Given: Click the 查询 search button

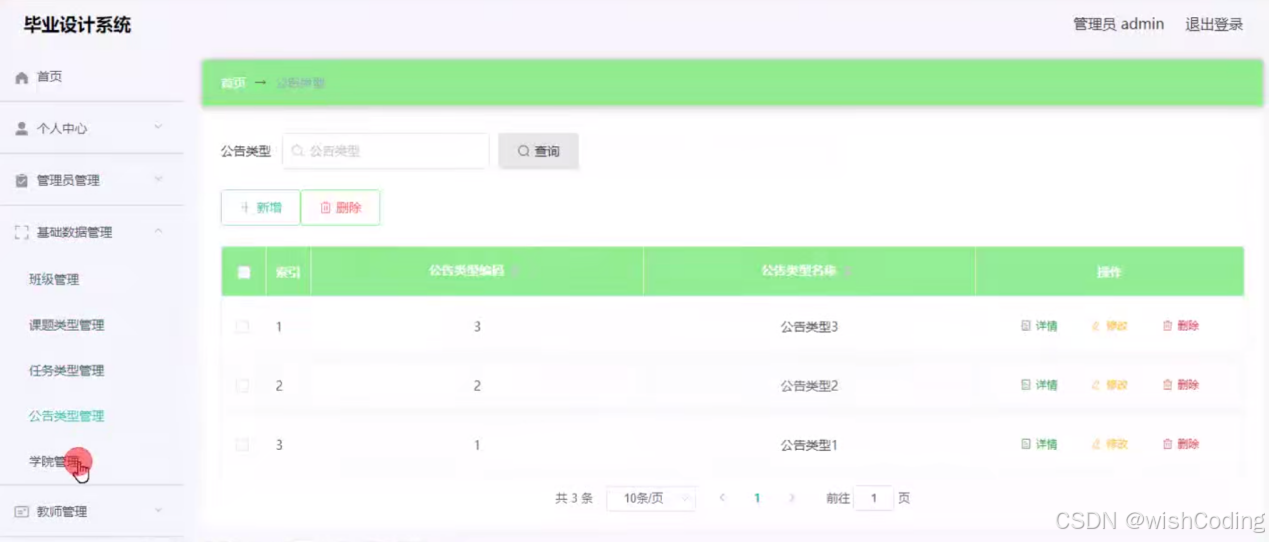Looking at the screenshot, I should 538,151.
